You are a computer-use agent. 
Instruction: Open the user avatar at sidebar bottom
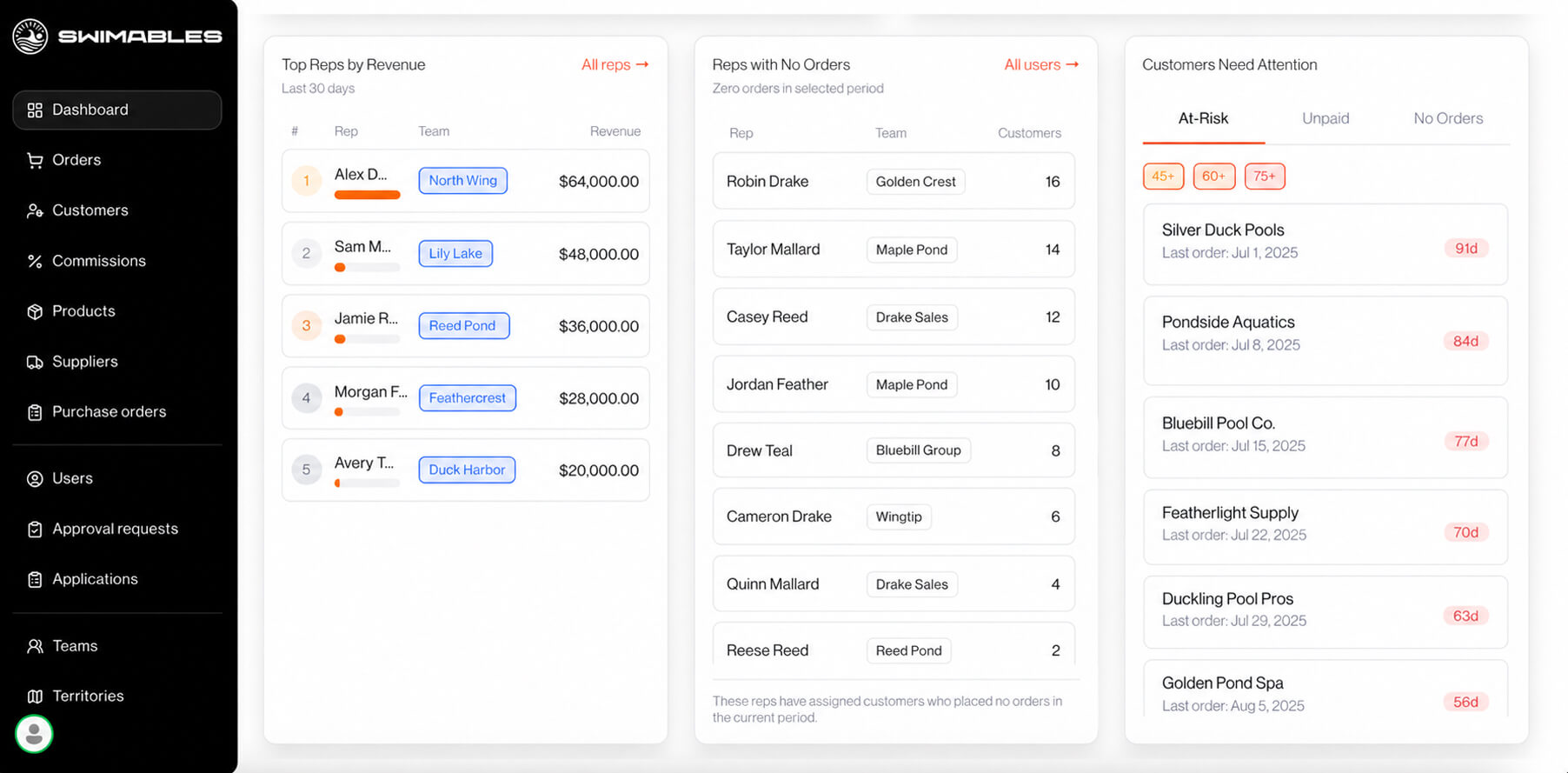tap(34, 734)
